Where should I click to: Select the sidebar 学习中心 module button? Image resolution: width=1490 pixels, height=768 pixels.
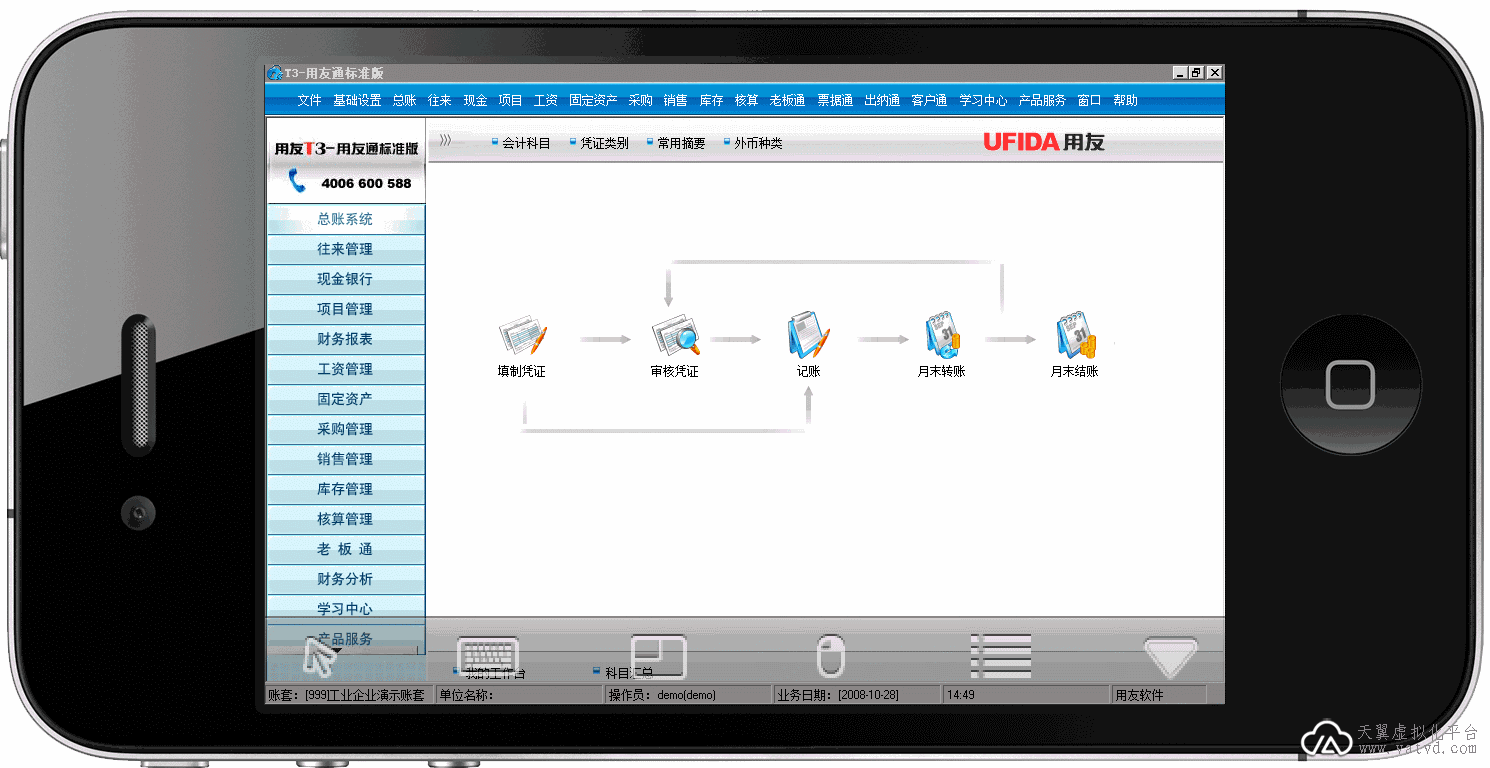click(x=345, y=609)
